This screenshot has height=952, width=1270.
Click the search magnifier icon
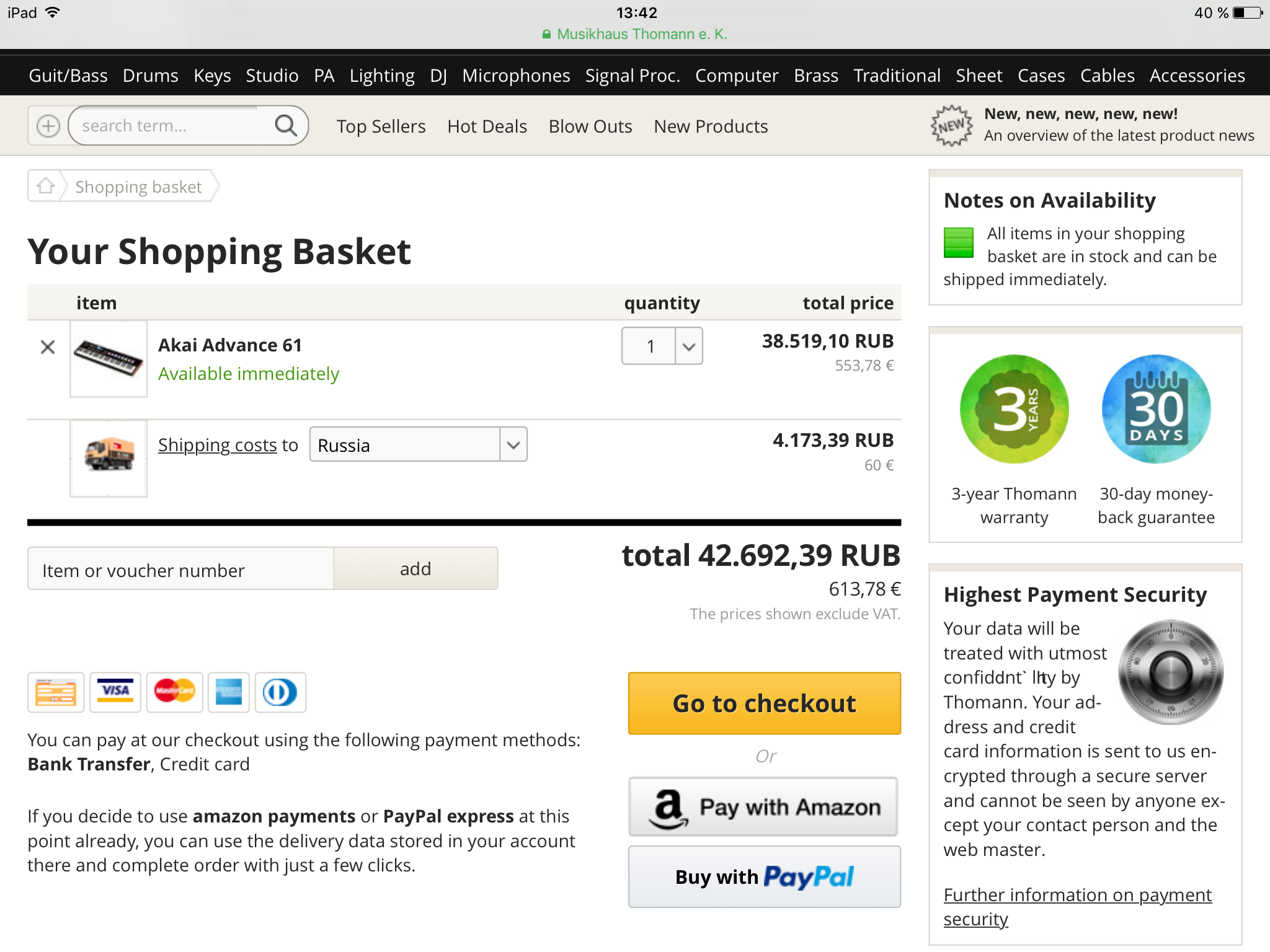click(x=285, y=126)
